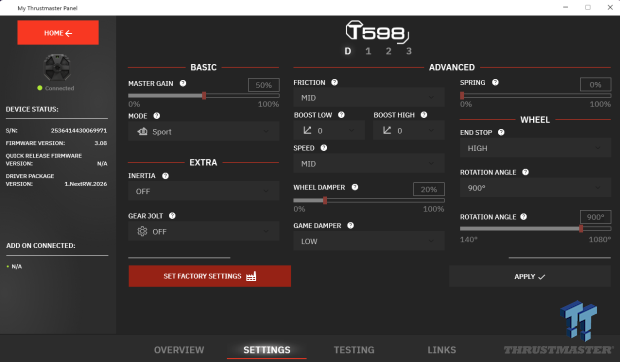Click the Boost High curve icon

[387, 130]
